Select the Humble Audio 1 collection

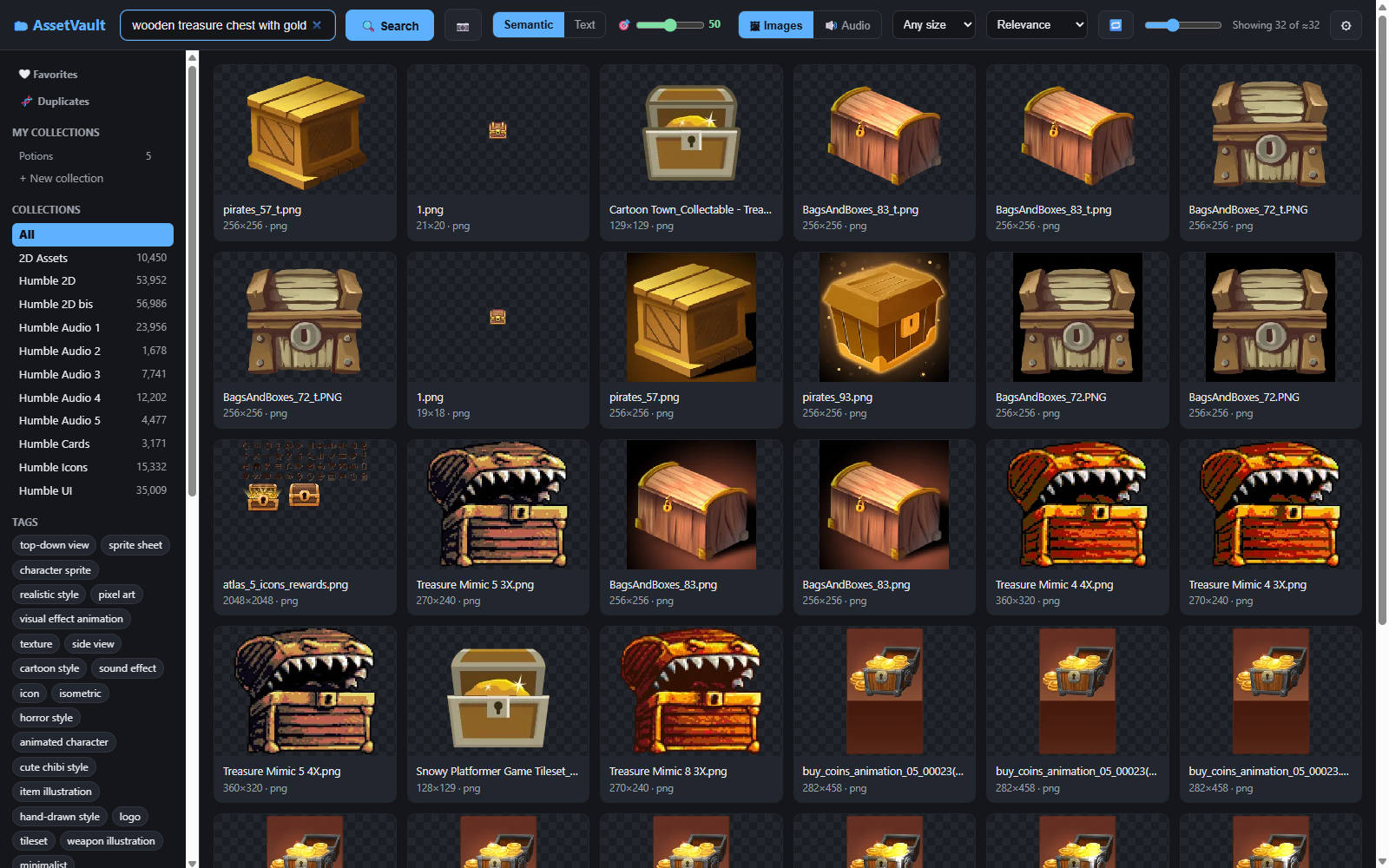[x=93, y=327]
